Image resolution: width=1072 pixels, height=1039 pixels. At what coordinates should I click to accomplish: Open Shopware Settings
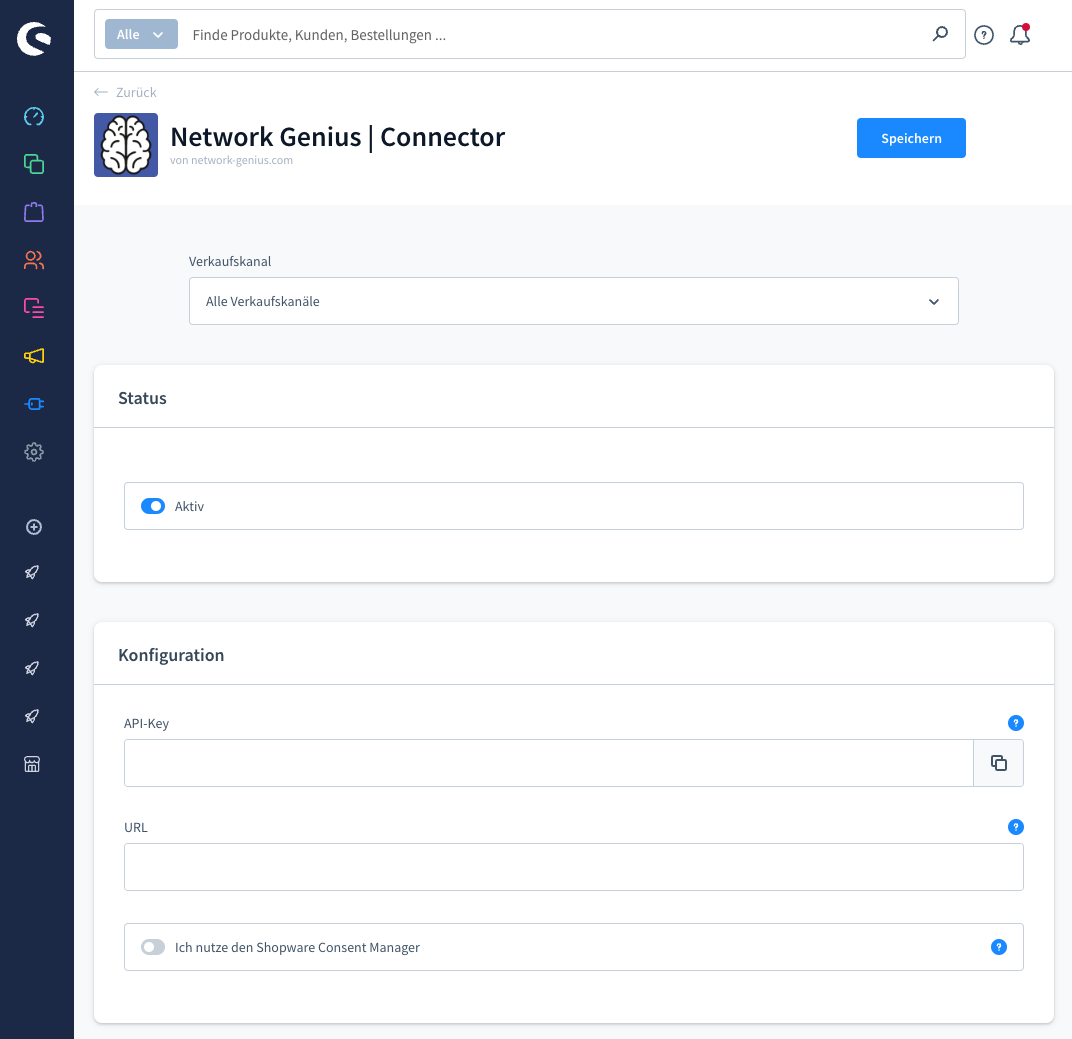click(x=33, y=452)
